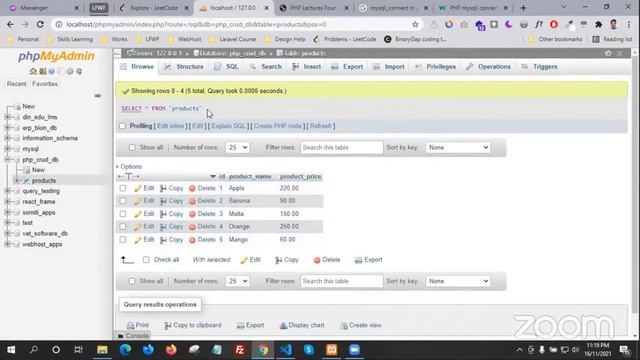Expand the Options section above the table
The image size is (640, 360).
click(x=129, y=167)
